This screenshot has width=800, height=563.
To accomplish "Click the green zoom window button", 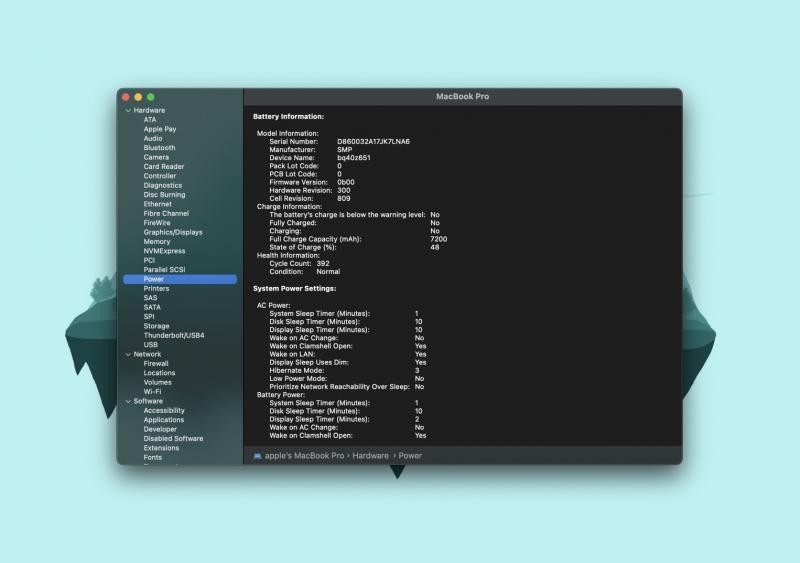I will click(x=150, y=97).
